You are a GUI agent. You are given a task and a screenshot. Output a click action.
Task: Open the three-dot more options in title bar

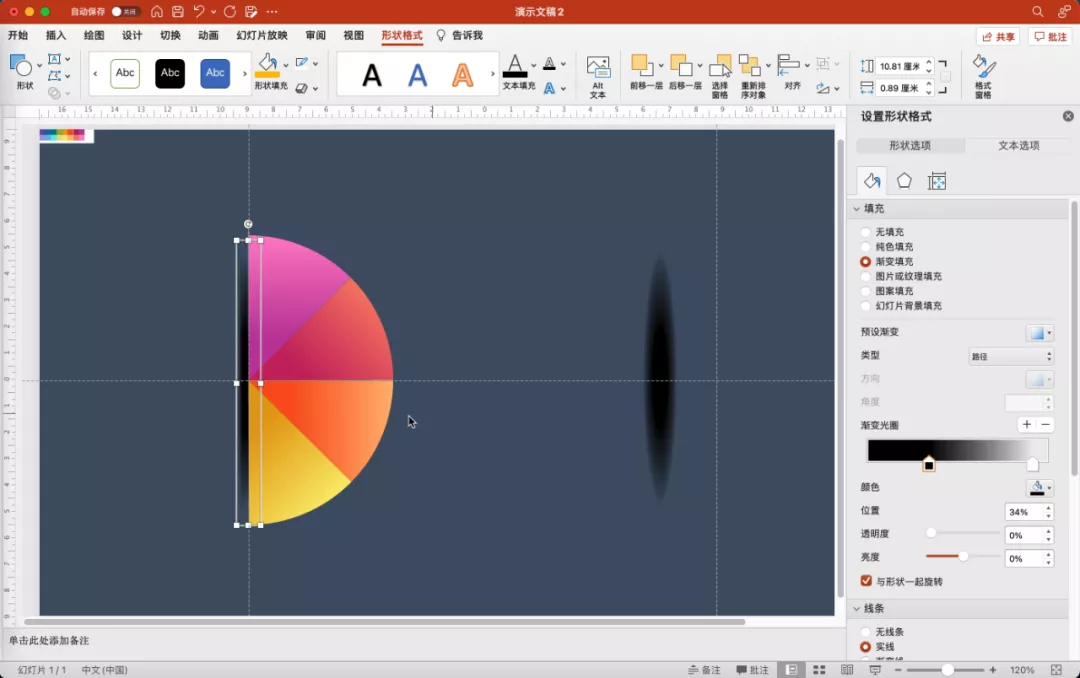click(272, 12)
